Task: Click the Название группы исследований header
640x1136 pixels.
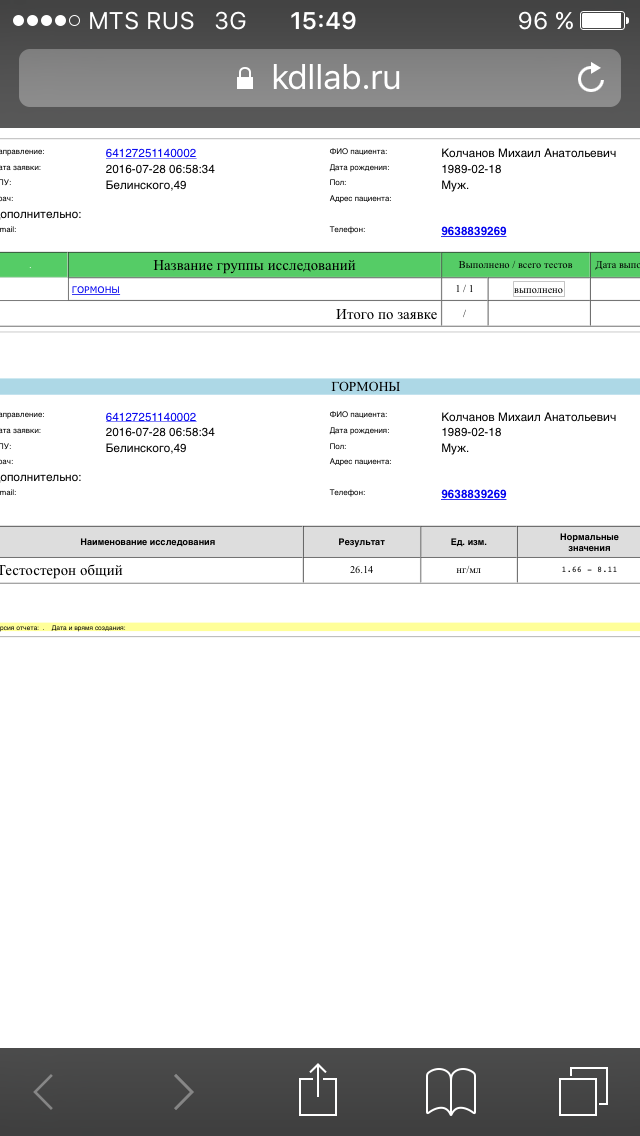Action: tap(254, 265)
